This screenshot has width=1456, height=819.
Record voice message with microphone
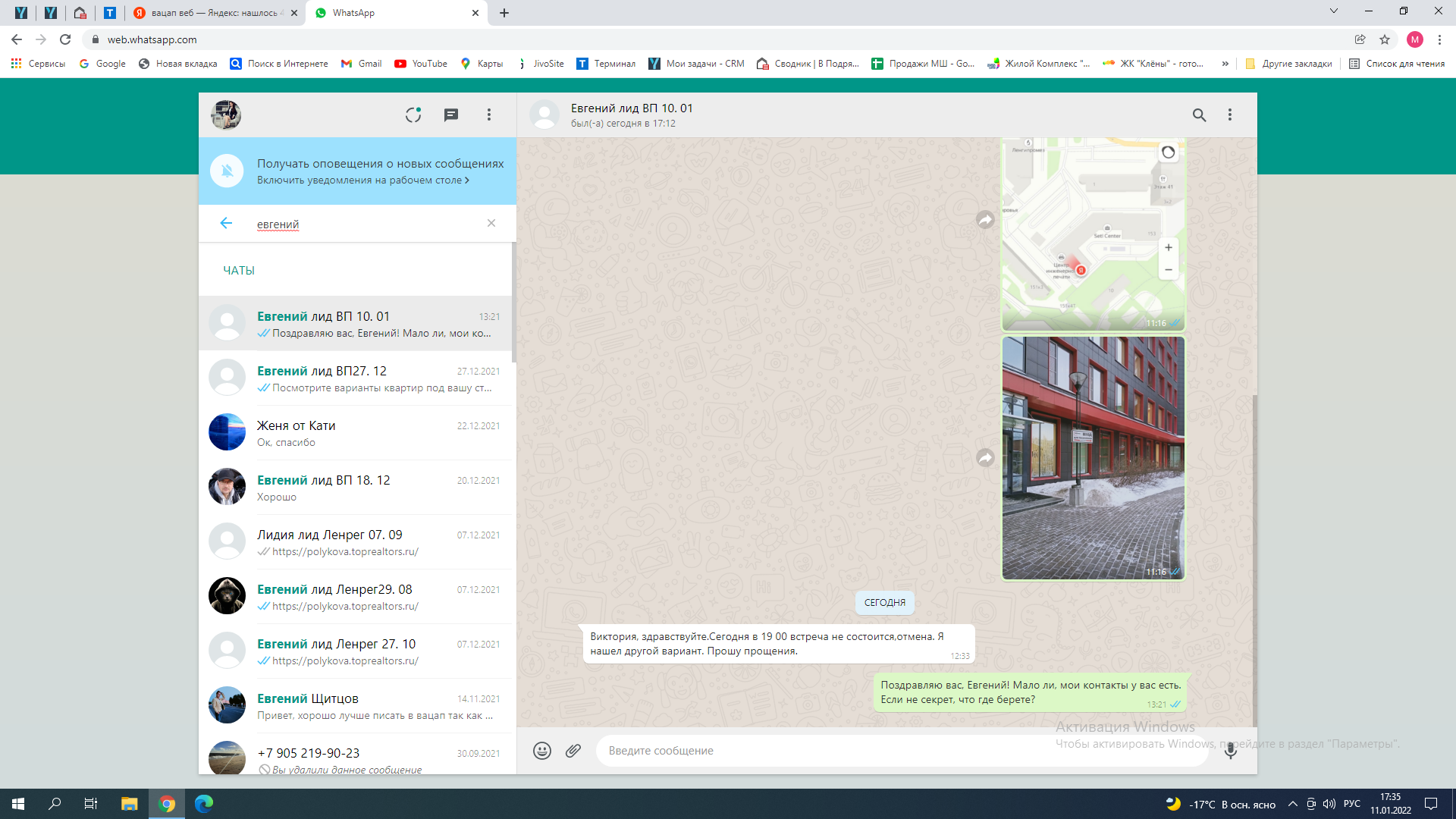pyautogui.click(x=1230, y=751)
